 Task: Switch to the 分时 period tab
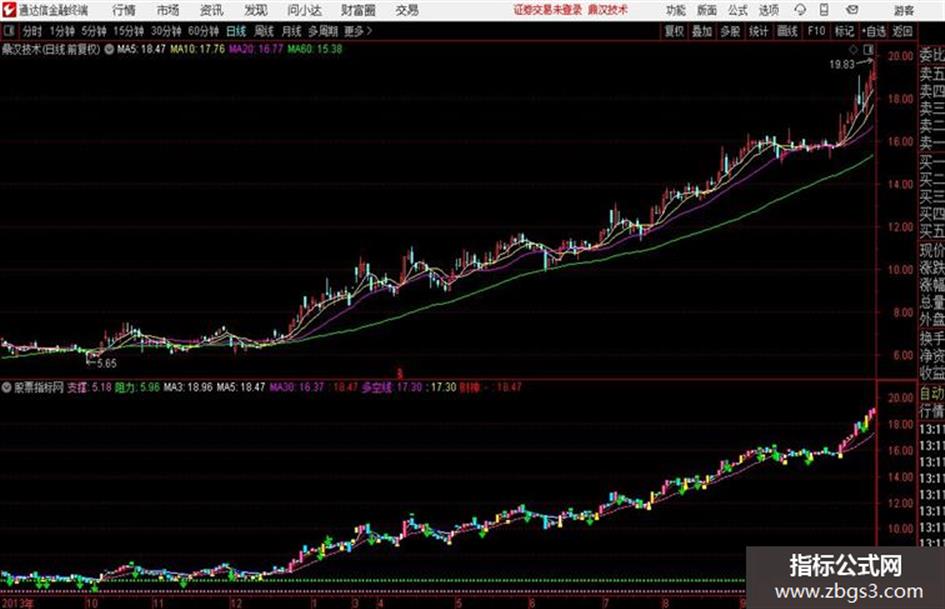[x=32, y=31]
